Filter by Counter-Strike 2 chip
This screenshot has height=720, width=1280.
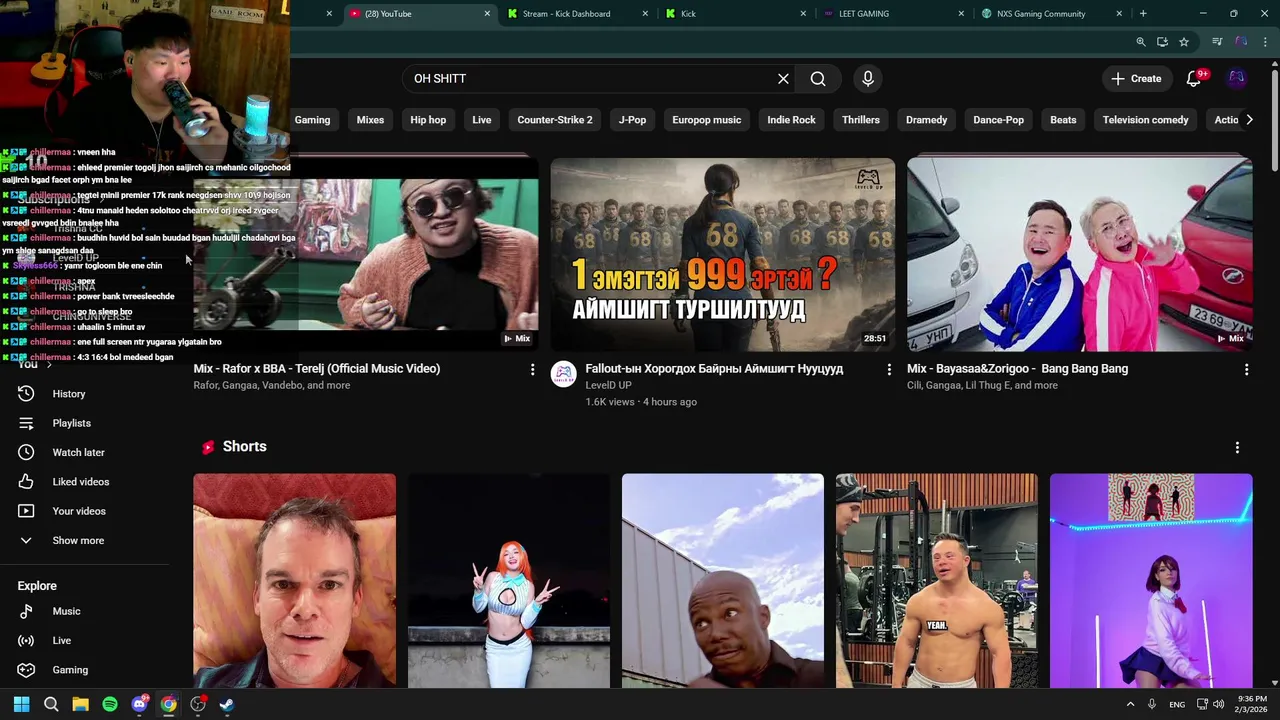click(555, 120)
